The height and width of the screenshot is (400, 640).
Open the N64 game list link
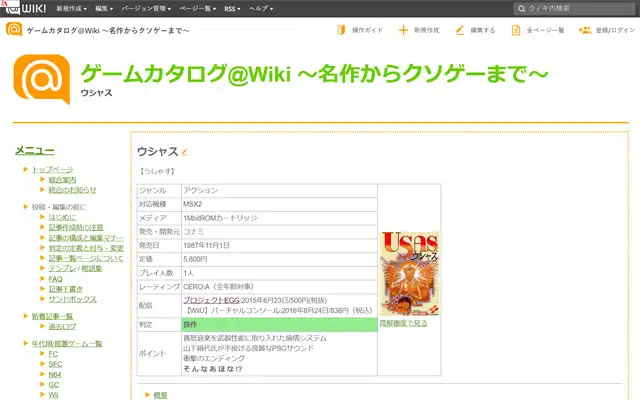click(x=55, y=375)
